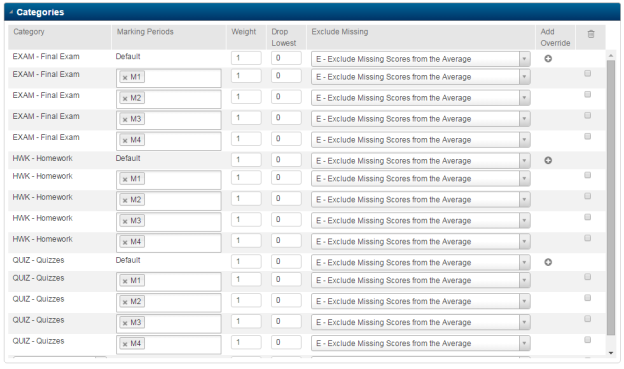The width and height of the screenshot is (624, 369).
Task: Remove M4 tag from QUIZ - Quizzes row
Action: pyautogui.click(x=125, y=344)
